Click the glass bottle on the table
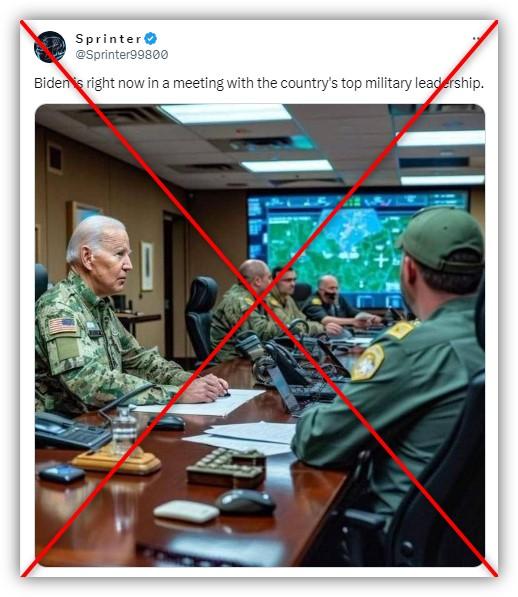Viewport: 518px width, 597px height. pyautogui.click(x=124, y=430)
